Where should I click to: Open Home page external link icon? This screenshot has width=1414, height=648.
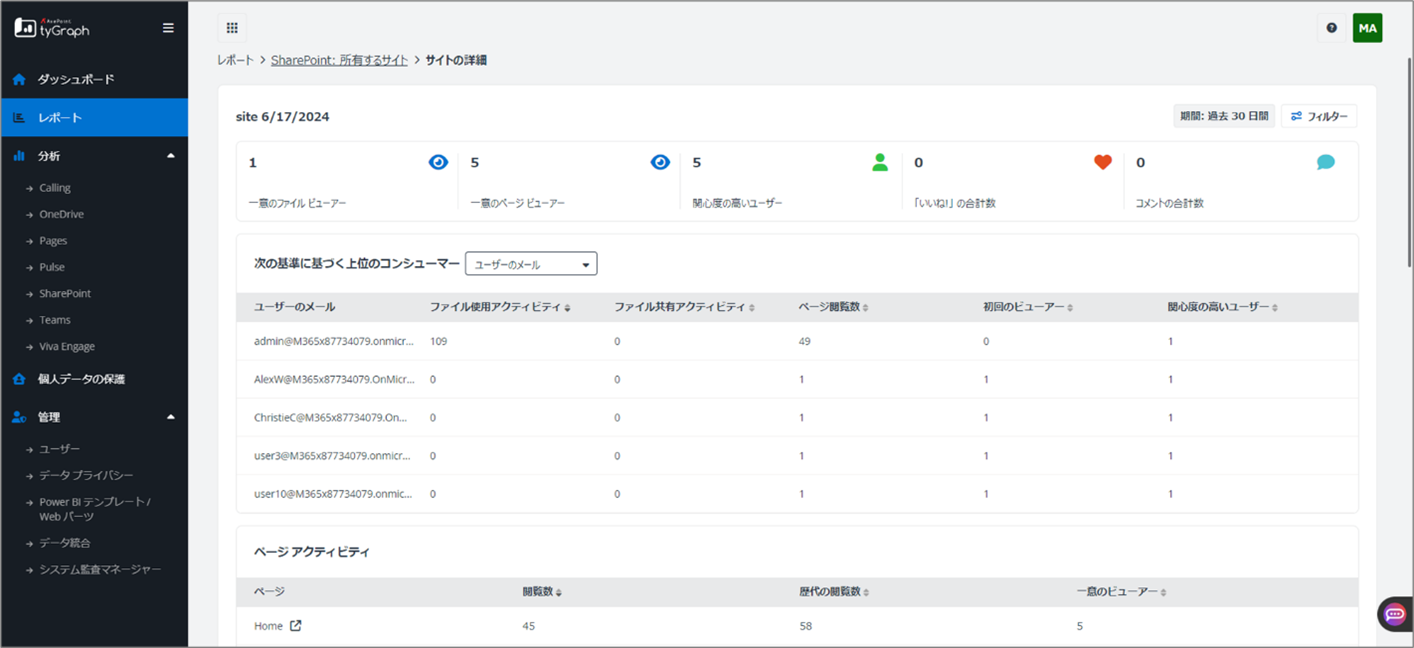coord(296,626)
